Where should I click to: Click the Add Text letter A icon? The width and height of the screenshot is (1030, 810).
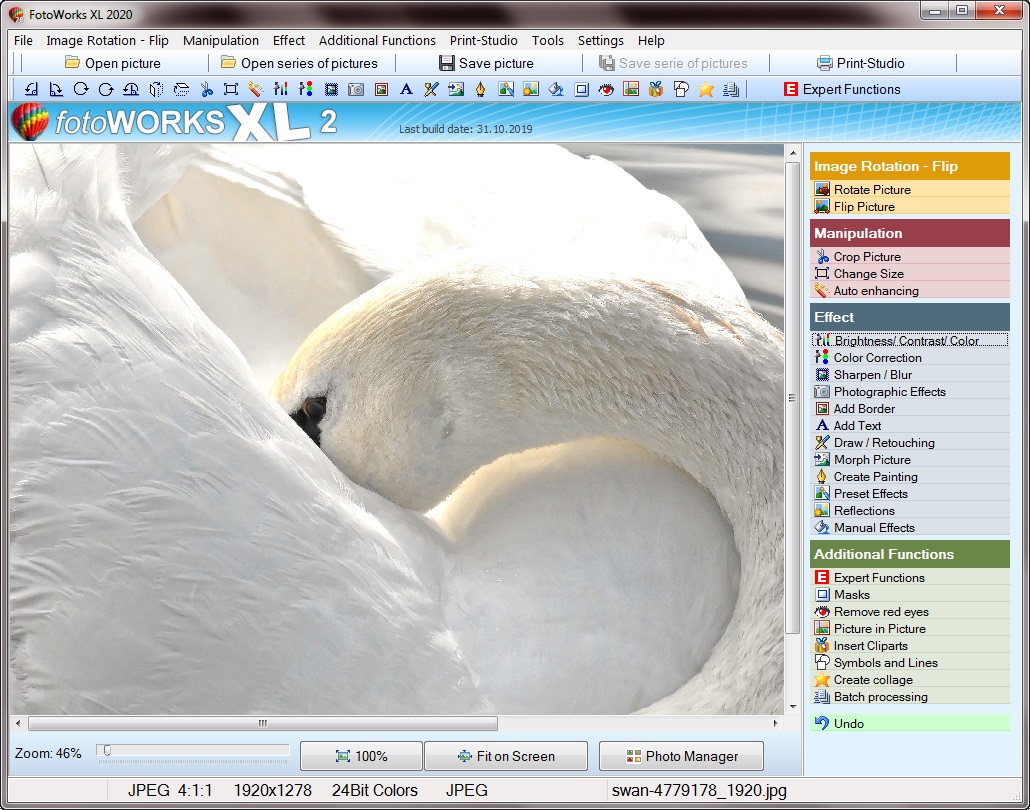click(x=407, y=89)
